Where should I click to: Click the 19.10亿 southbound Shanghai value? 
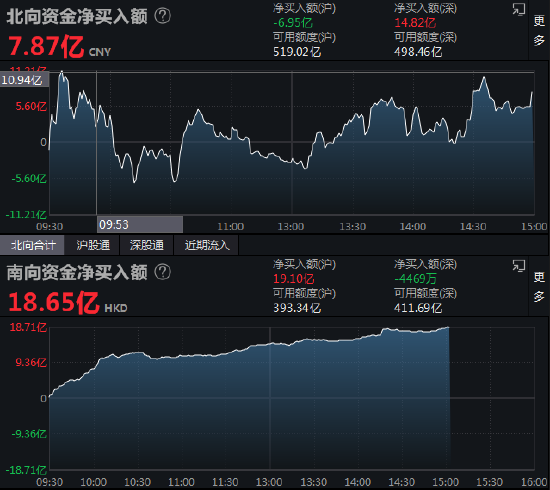[x=294, y=279]
